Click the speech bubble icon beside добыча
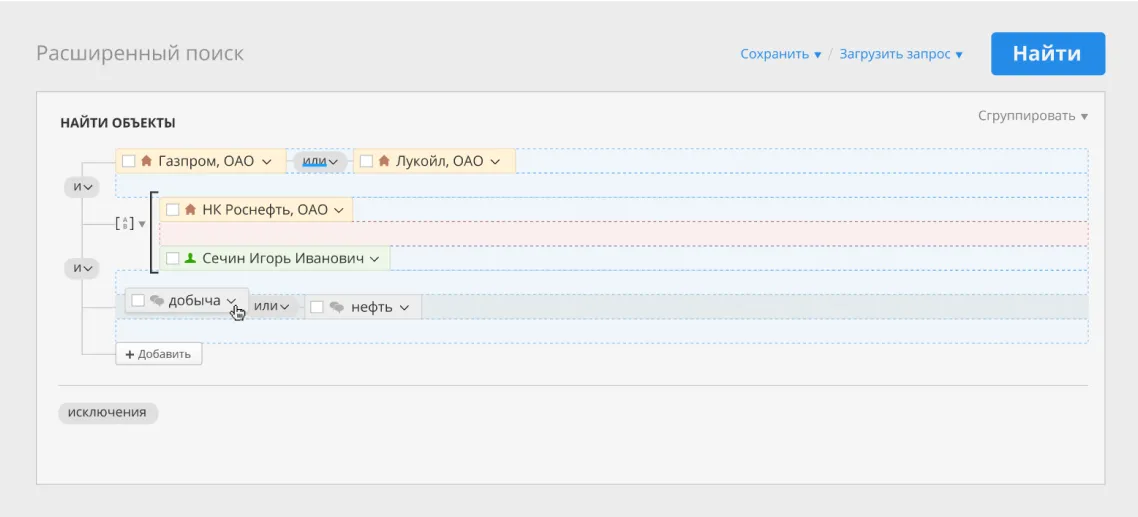 coord(157,301)
